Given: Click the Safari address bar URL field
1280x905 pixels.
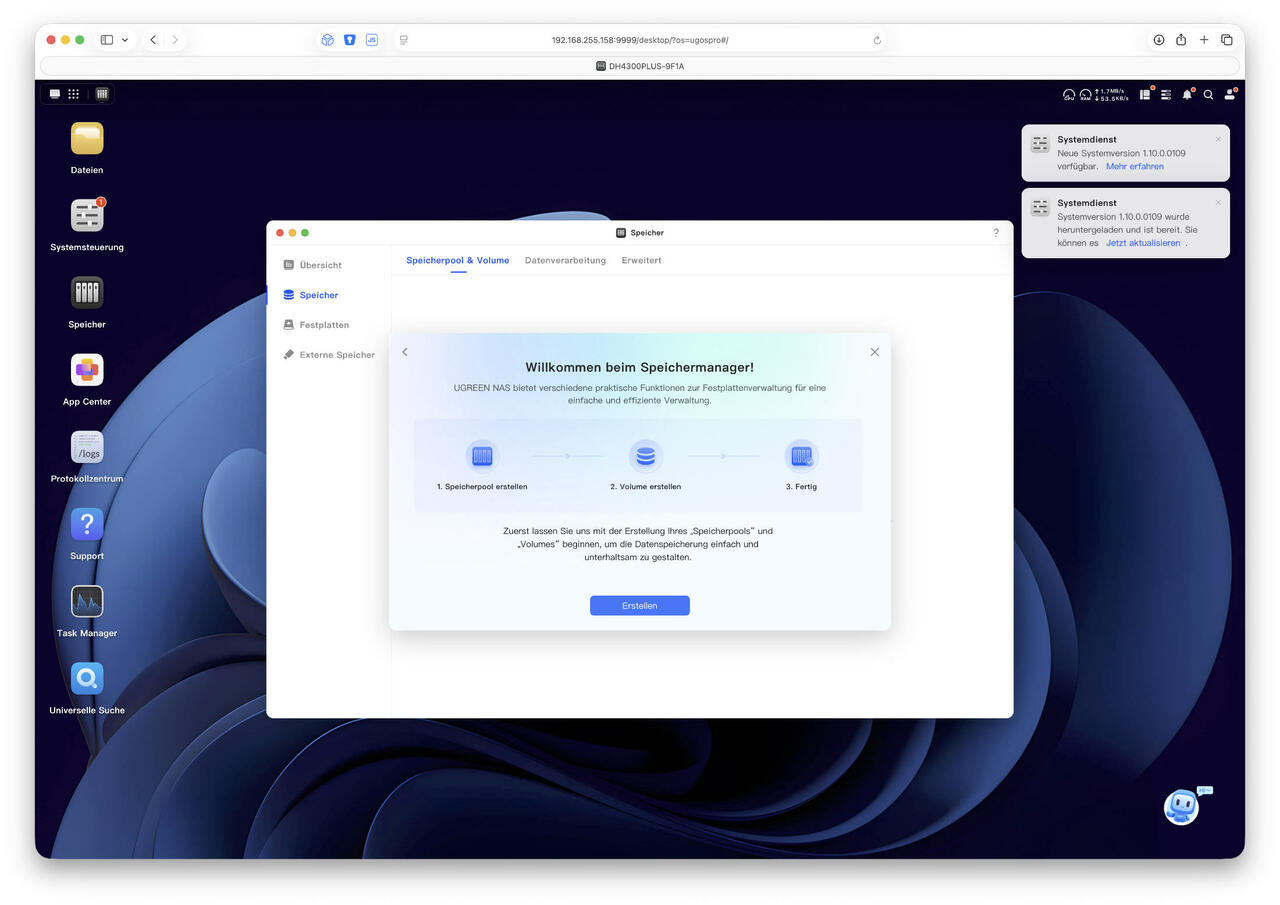Looking at the screenshot, I should [640, 40].
